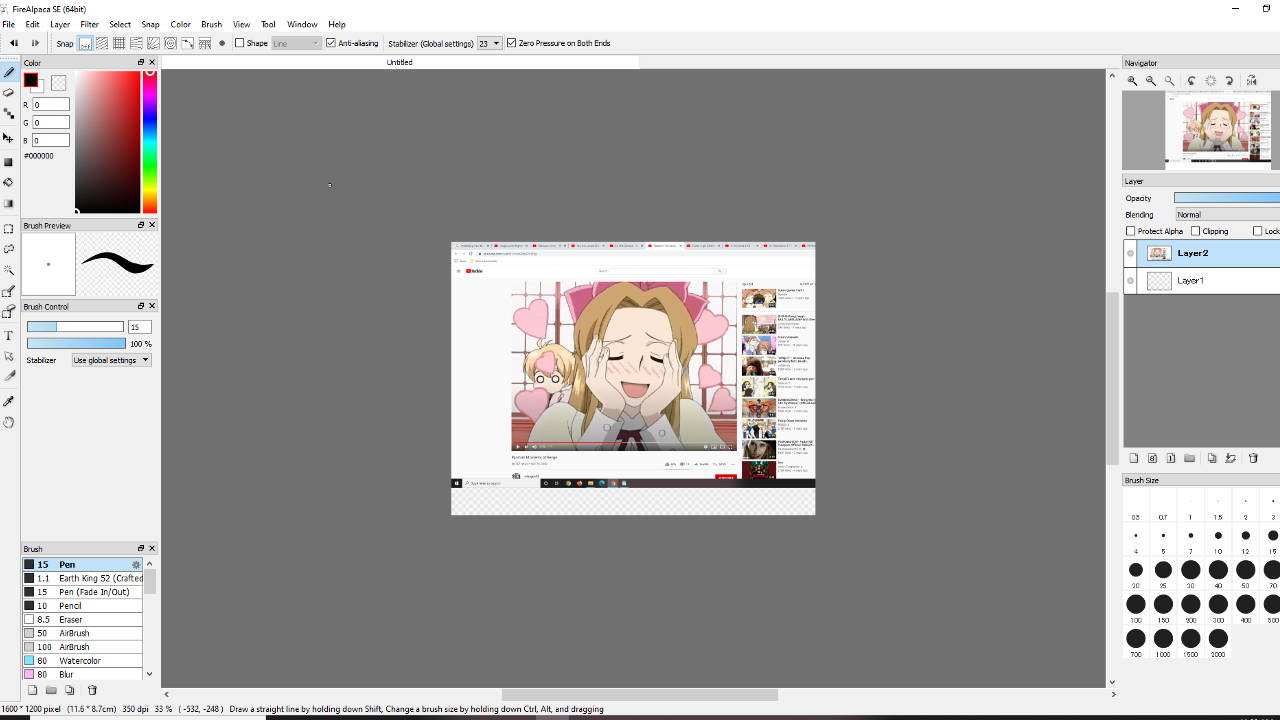The height and width of the screenshot is (720, 1280).
Task: Toggle the Anti-aliasing checkbox
Action: click(x=331, y=43)
